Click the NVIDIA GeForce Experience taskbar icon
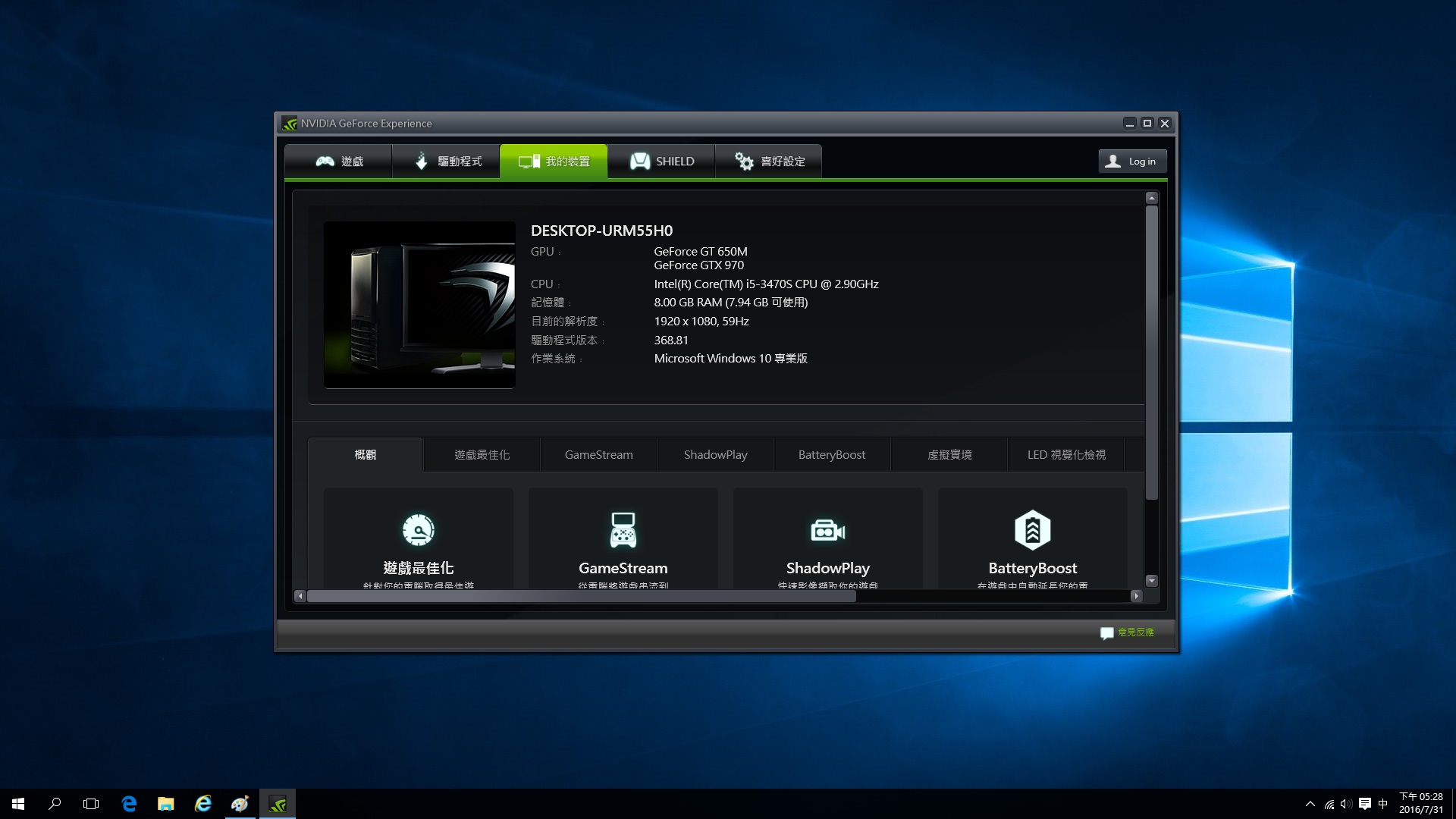This screenshot has height=819, width=1456. click(278, 804)
